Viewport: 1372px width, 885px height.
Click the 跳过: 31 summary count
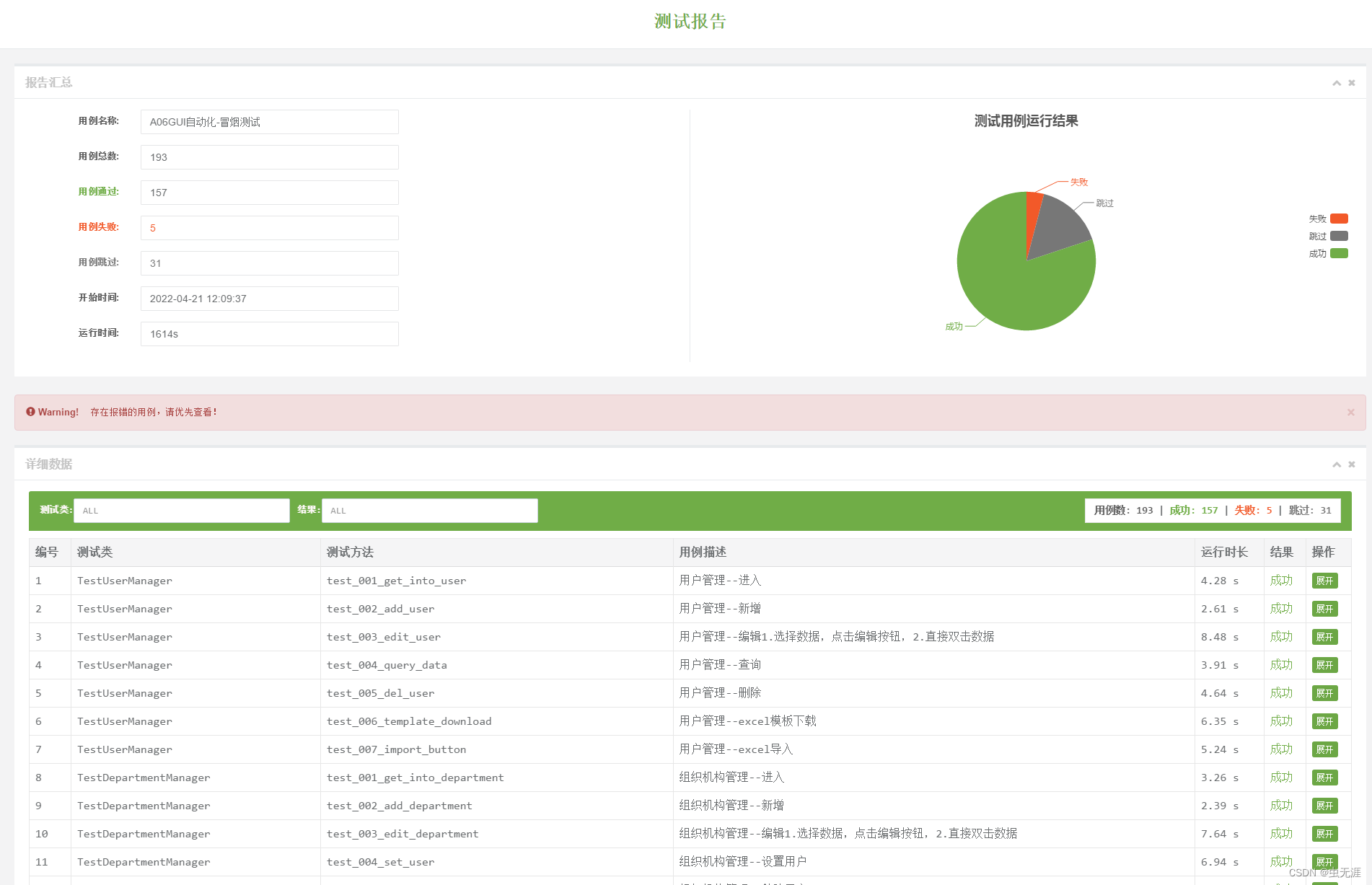(1310, 511)
